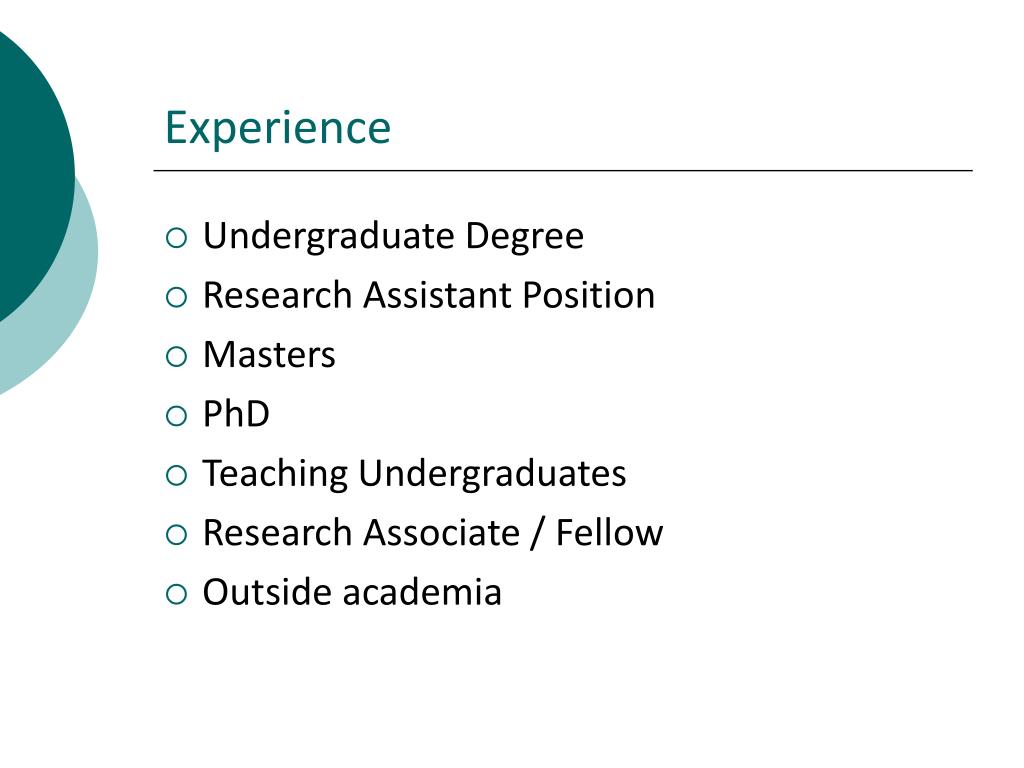Click the word Degree in first bullet

524,236
